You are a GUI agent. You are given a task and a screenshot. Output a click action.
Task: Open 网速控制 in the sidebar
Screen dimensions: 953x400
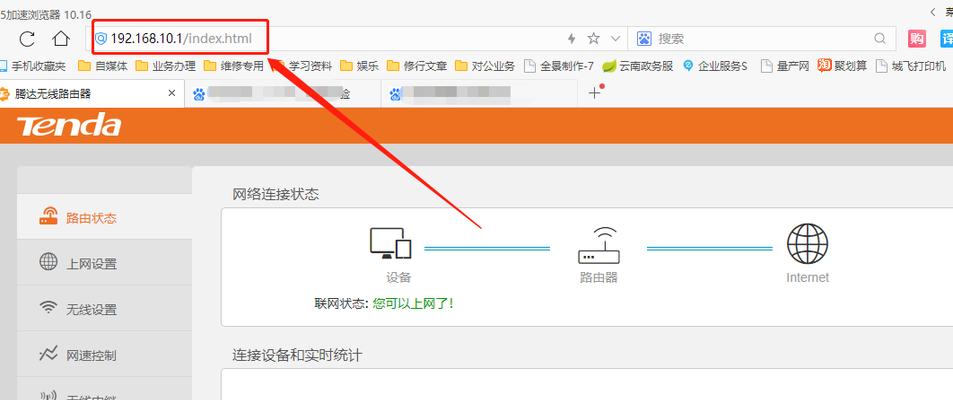pyautogui.click(x=105, y=354)
